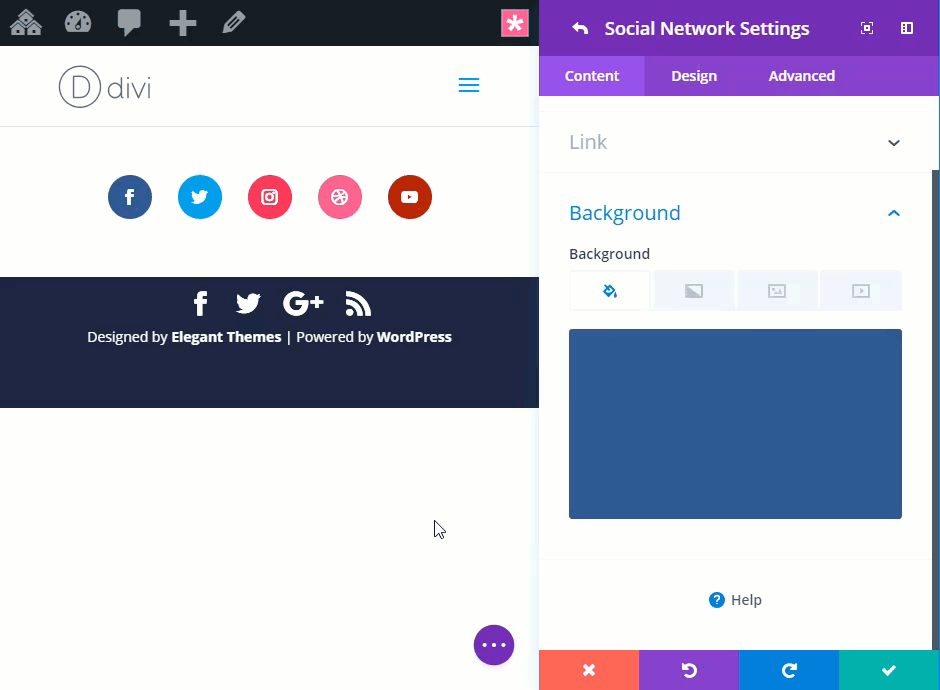The height and width of the screenshot is (690, 940).
Task: Click the Facebook social icon in the module
Action: pyautogui.click(x=130, y=197)
